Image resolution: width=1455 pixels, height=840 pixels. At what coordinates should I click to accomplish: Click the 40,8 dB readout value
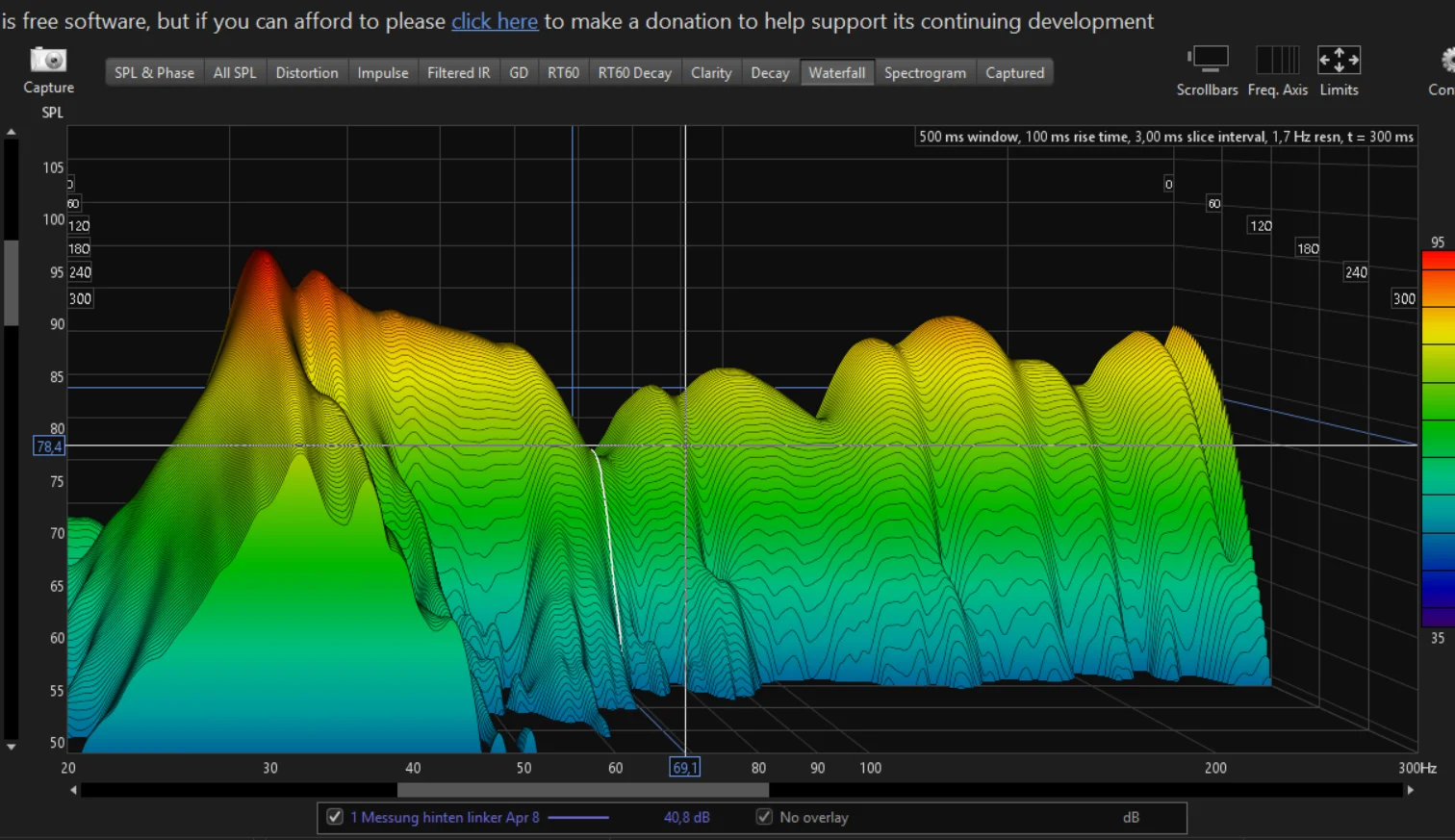coord(687,818)
